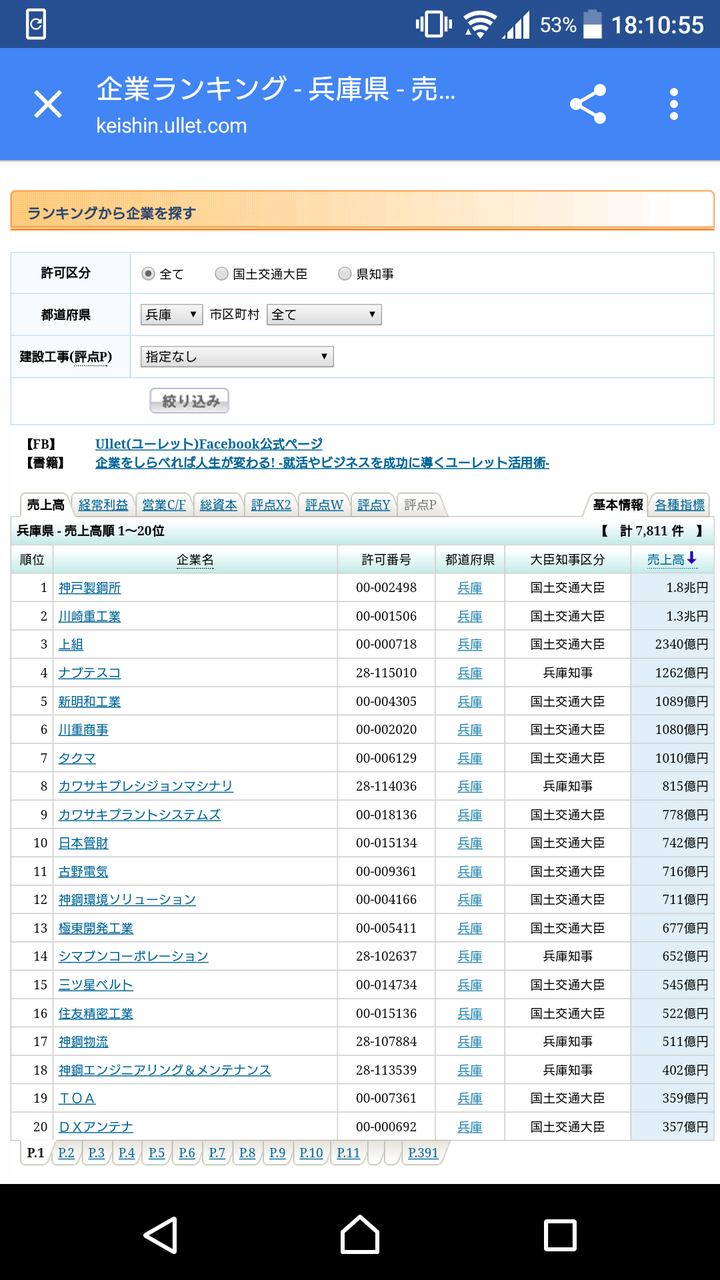Image resolution: width=720 pixels, height=1280 pixels.
Task: Go to page P.3
Action: 96,1153
